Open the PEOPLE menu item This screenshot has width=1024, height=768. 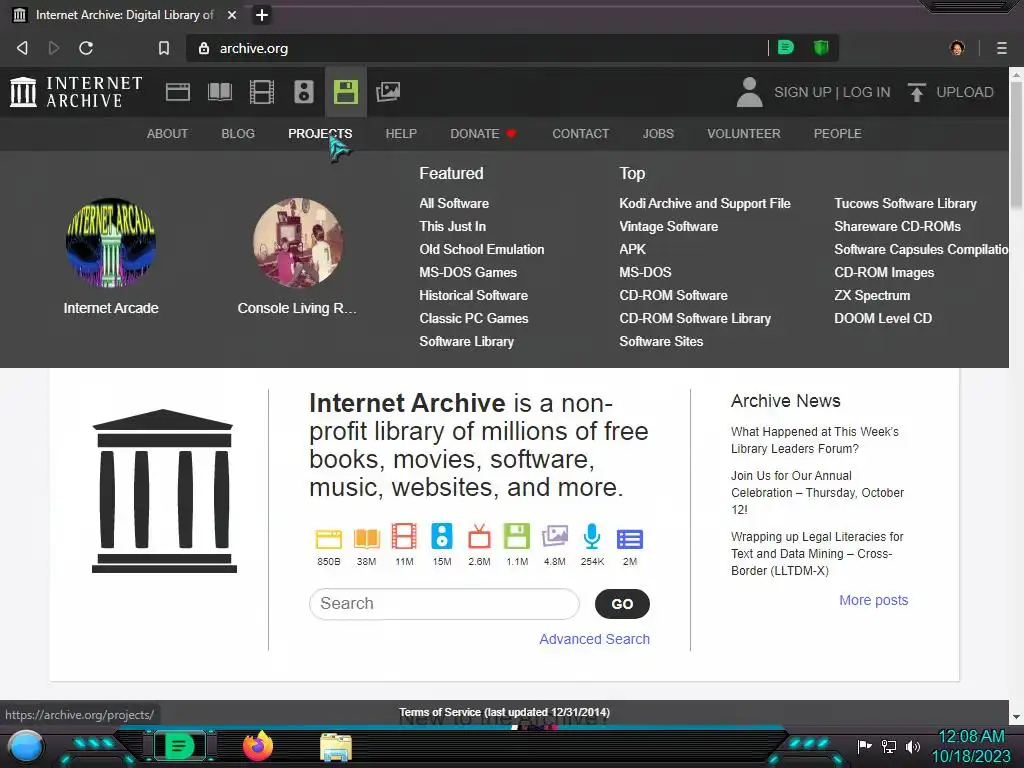tap(837, 133)
